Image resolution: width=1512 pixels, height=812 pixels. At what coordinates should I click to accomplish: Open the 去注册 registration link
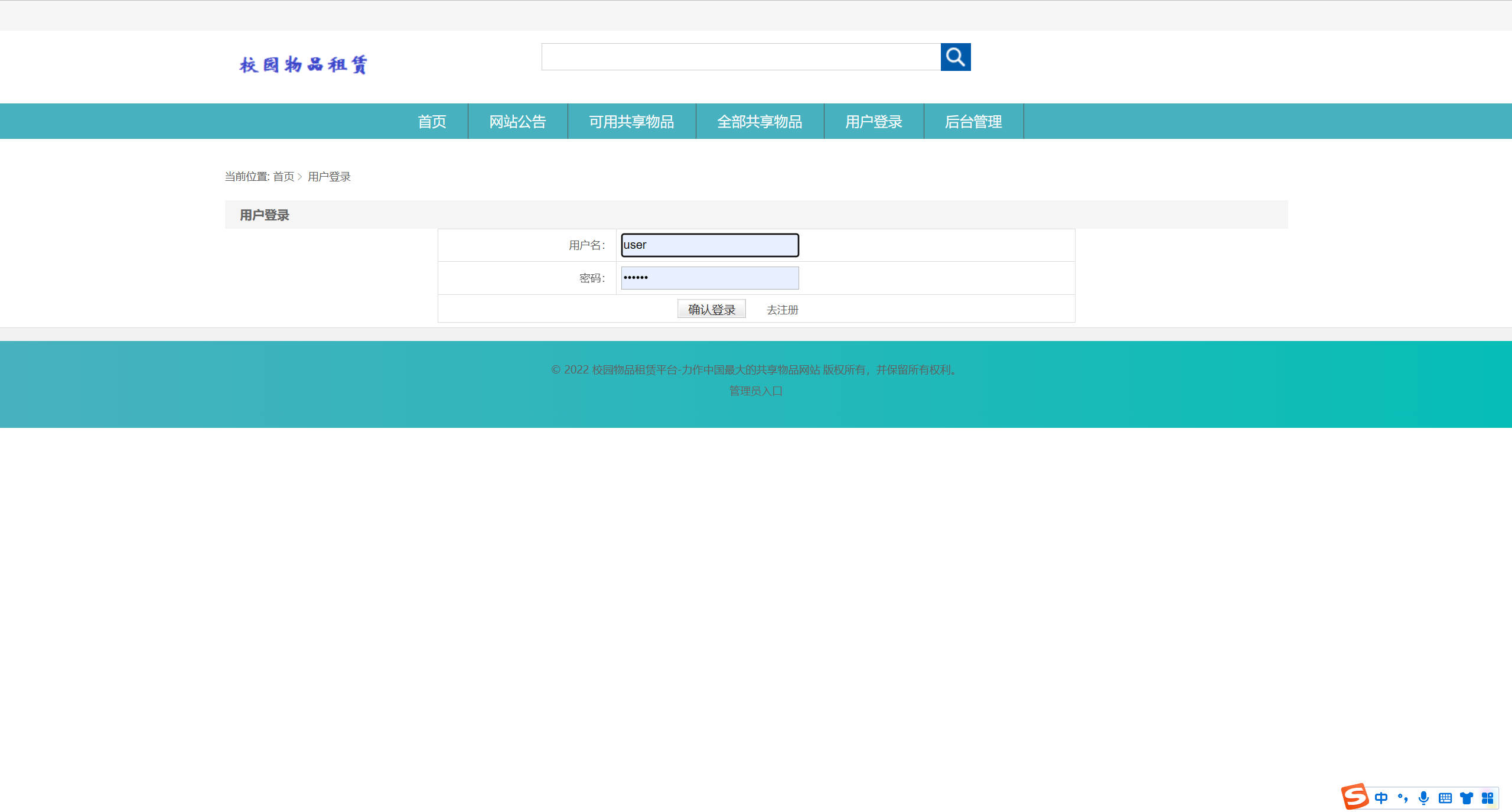[x=782, y=310]
